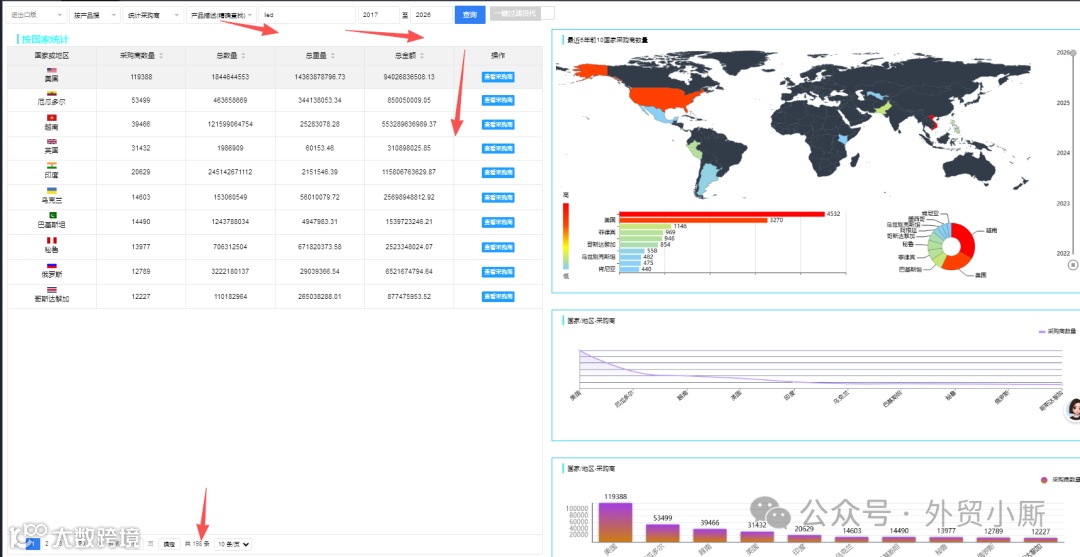The image size is (1080, 557).
Task: Click the 国家或地区 column header
Action: 52,56
